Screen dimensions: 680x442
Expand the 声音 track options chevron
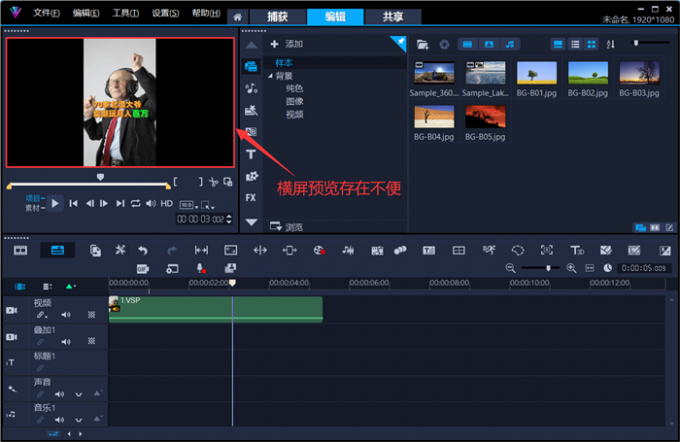(x=78, y=395)
